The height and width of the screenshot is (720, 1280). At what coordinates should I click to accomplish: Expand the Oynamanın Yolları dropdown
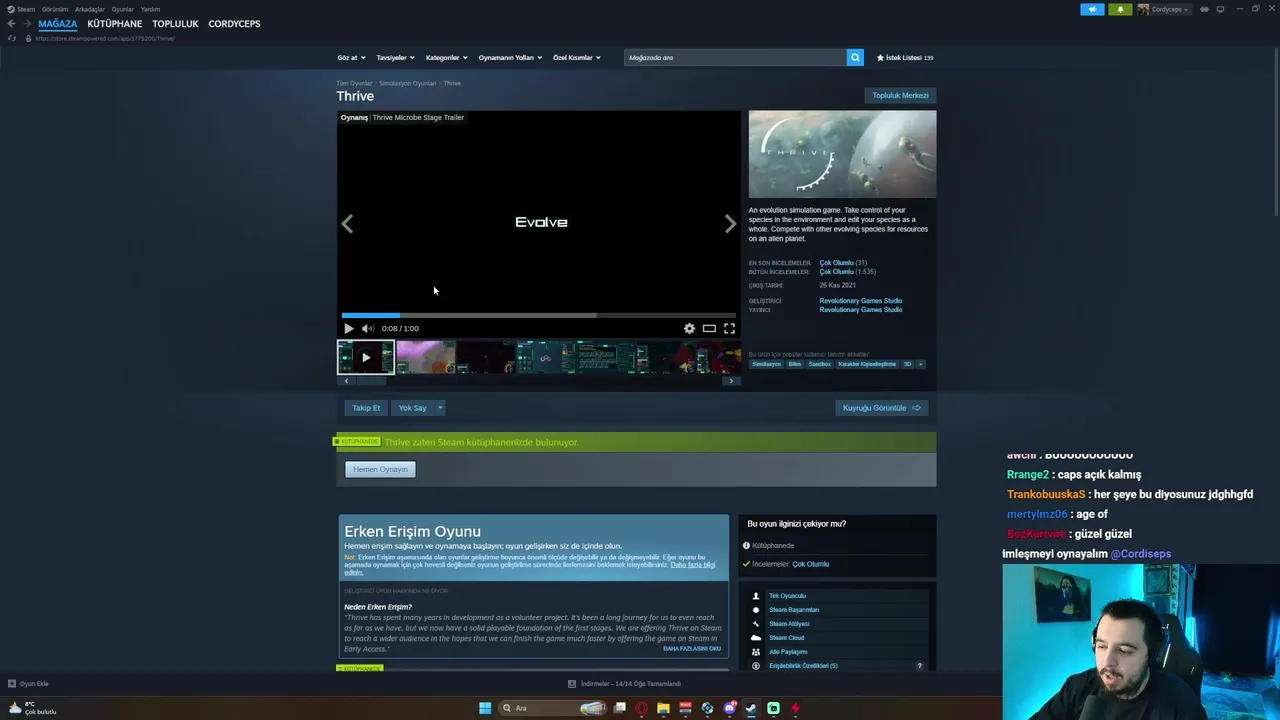click(x=510, y=58)
